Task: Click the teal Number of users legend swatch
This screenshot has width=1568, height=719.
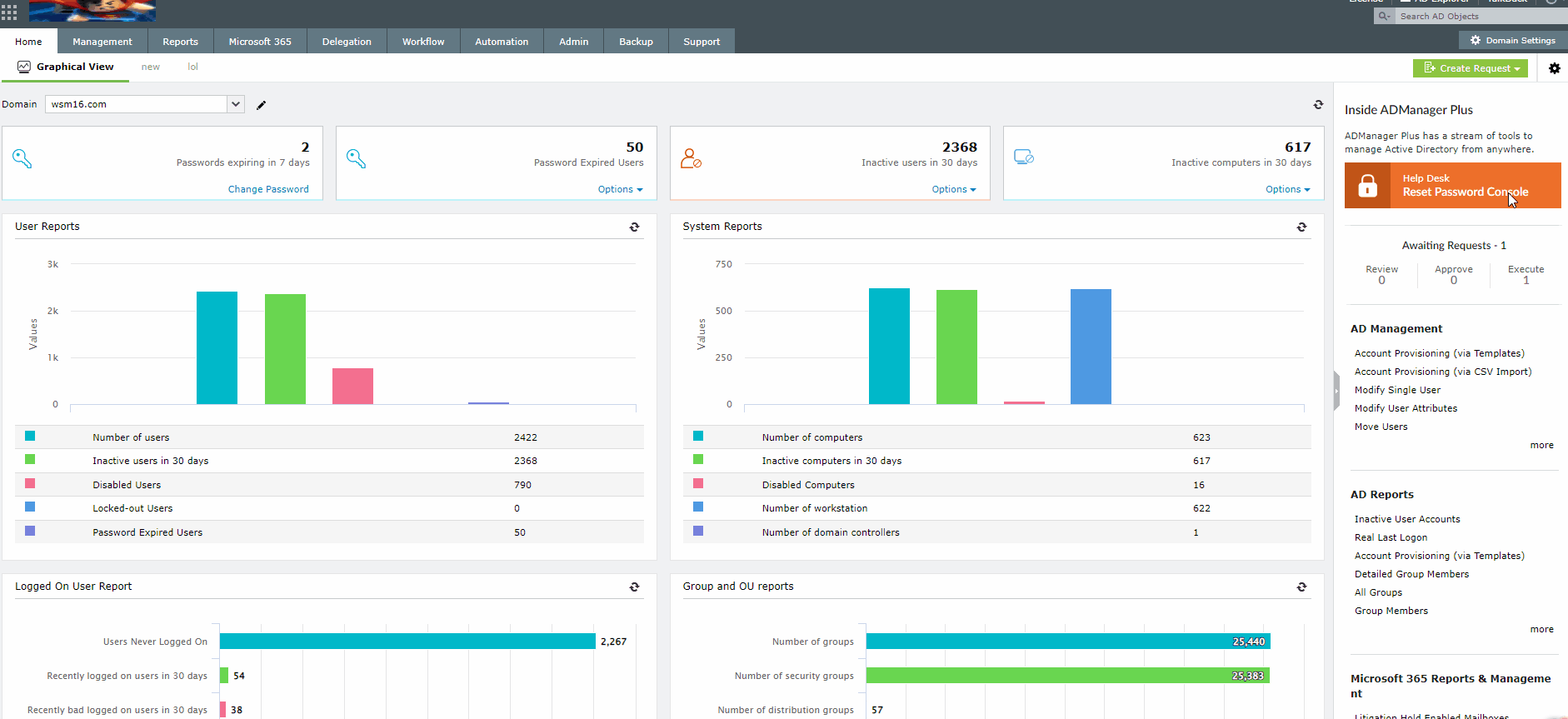Action: click(x=30, y=436)
